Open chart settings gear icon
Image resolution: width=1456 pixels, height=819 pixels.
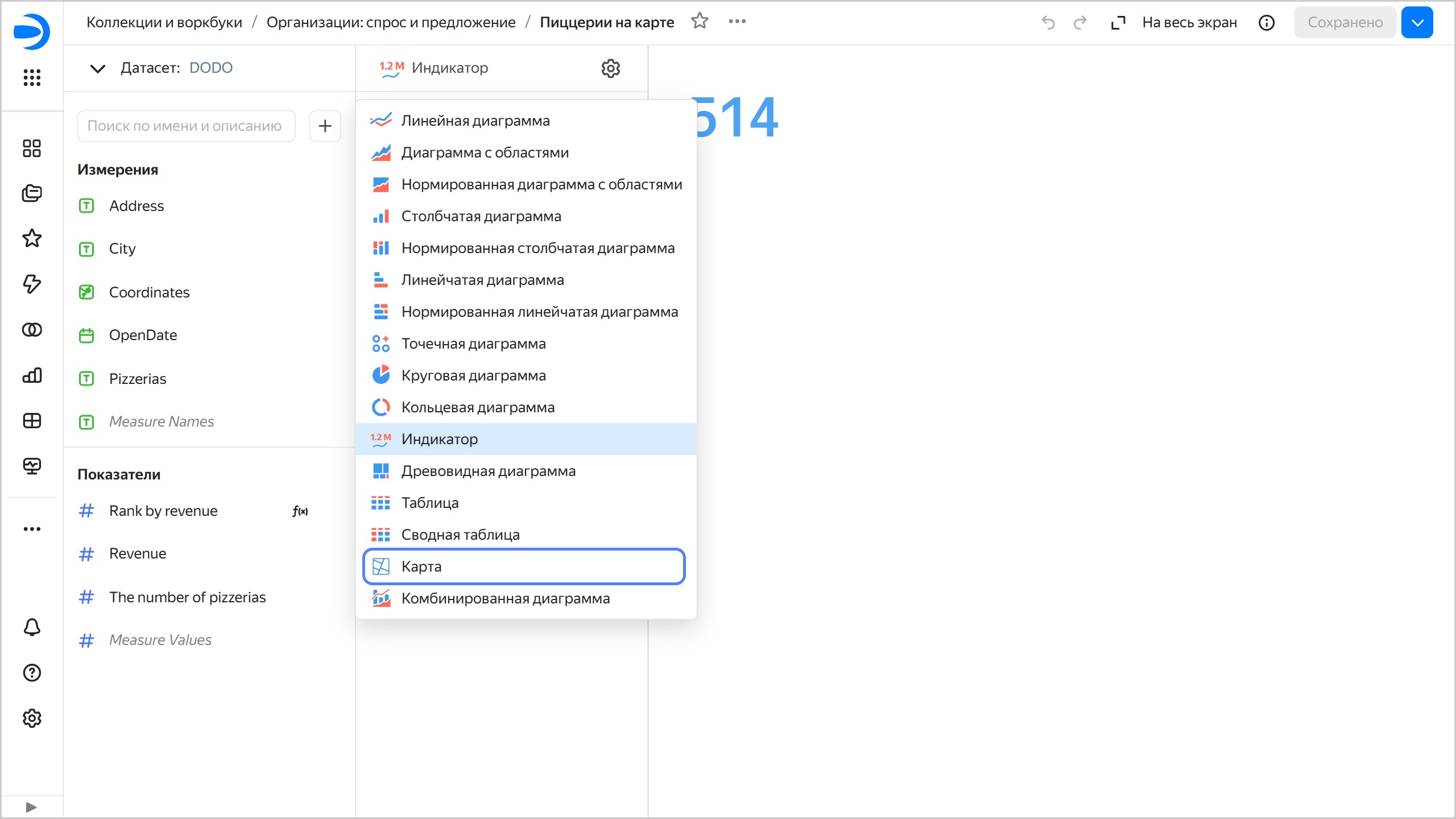[610, 68]
